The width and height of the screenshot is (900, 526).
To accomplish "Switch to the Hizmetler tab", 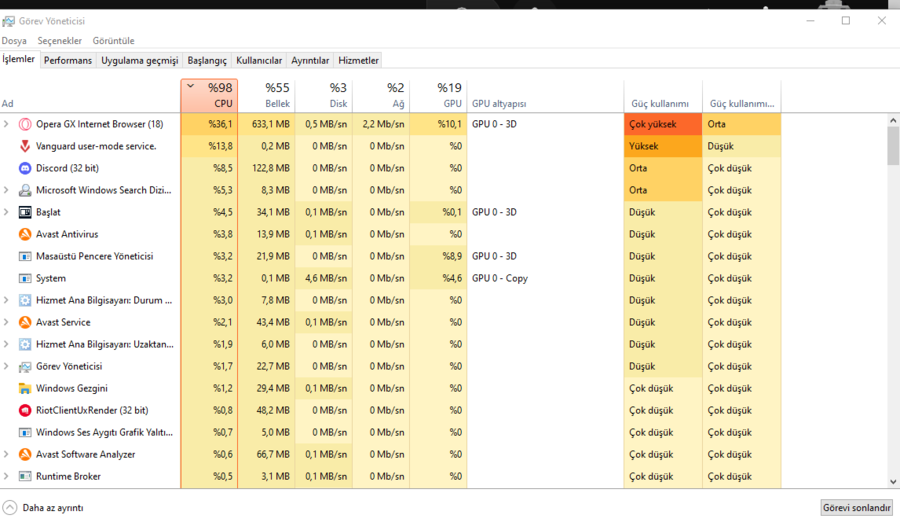I will [358, 60].
